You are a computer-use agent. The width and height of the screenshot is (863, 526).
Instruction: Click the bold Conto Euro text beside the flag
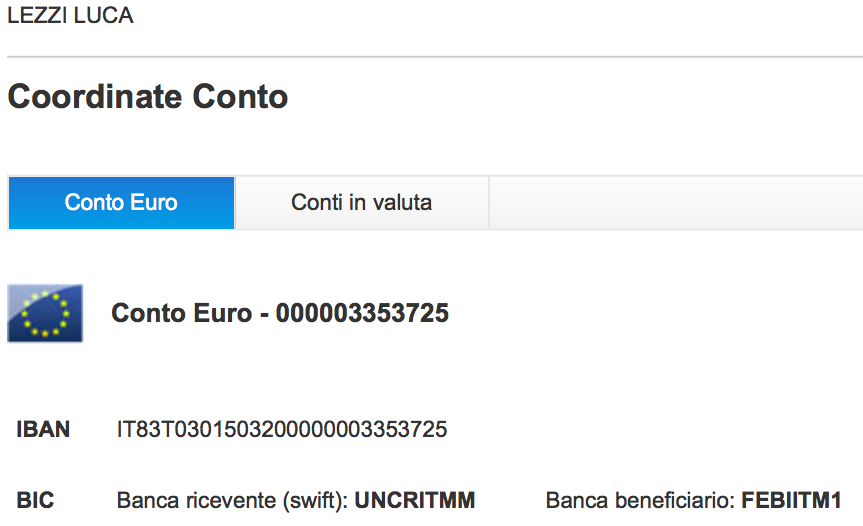click(x=181, y=313)
